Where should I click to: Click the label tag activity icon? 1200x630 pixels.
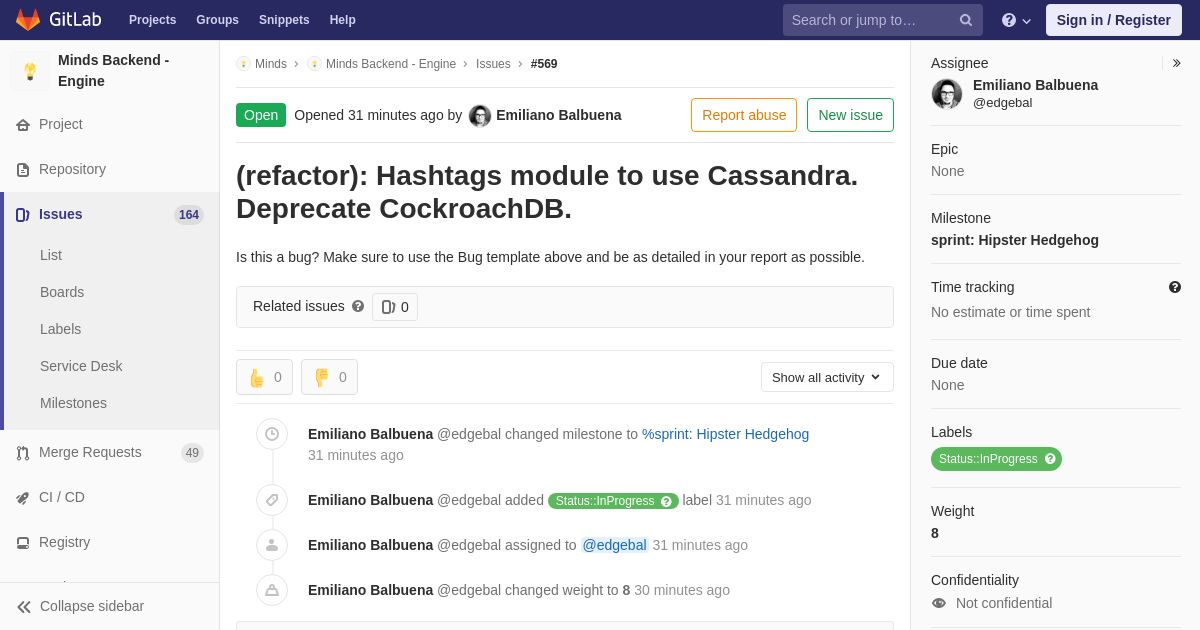(272, 500)
